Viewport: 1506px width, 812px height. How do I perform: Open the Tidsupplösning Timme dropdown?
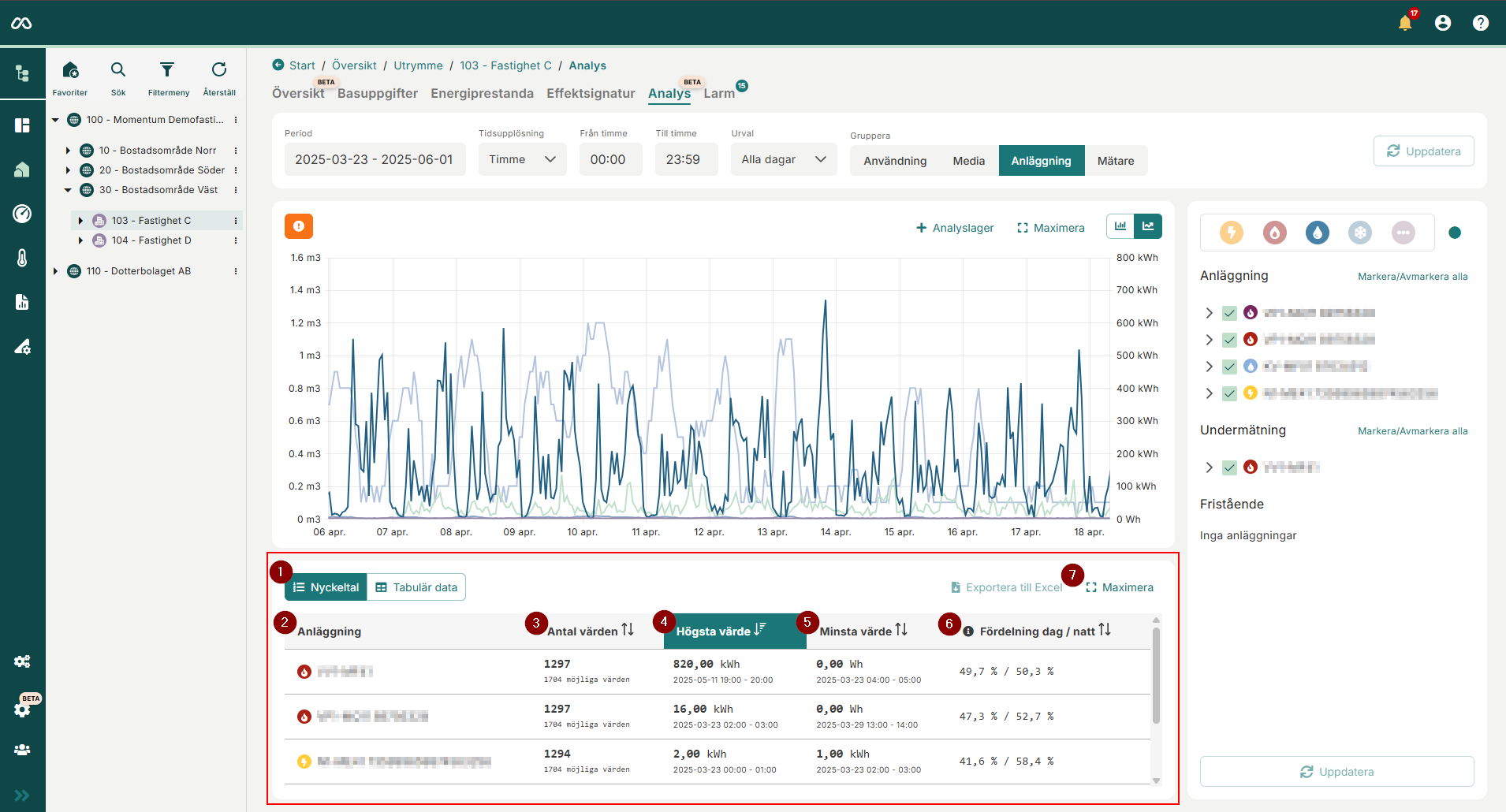[x=522, y=159]
